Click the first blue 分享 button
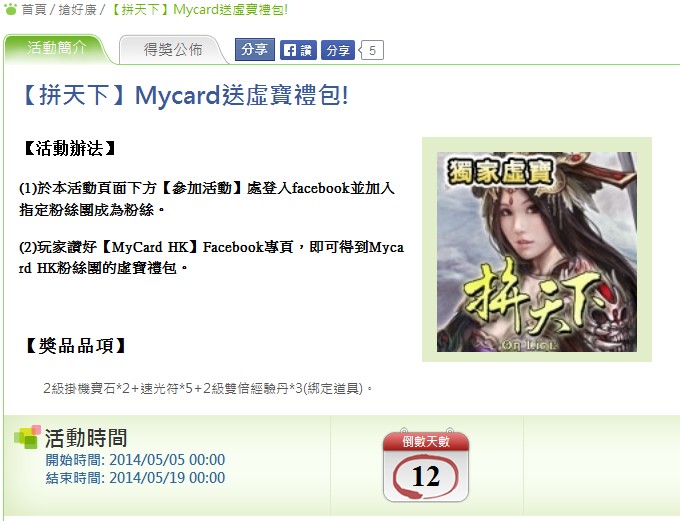This screenshot has width=680, height=521. click(x=255, y=49)
